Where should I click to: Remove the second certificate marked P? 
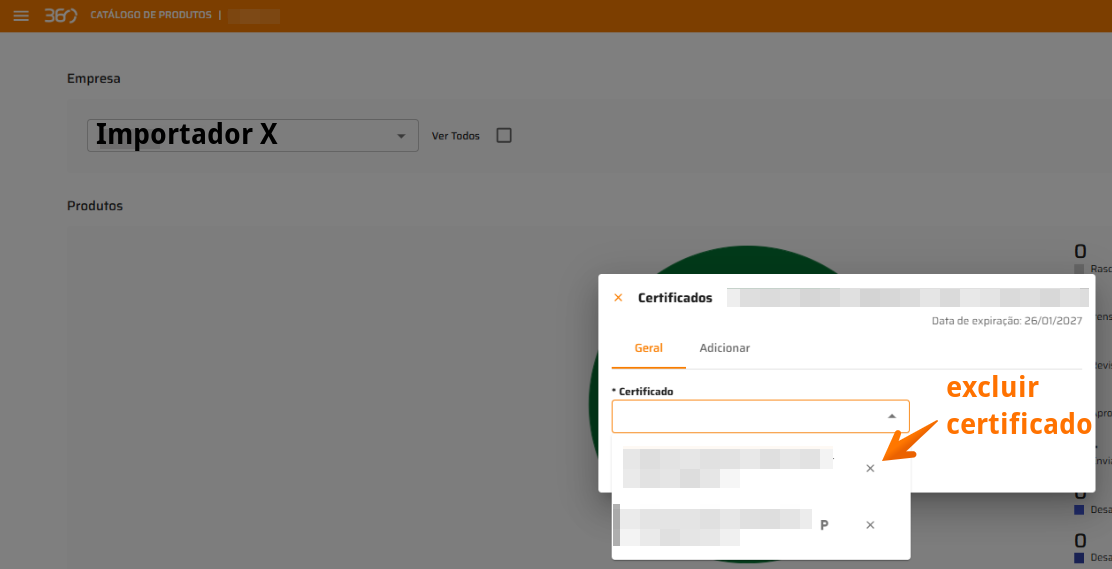click(x=870, y=525)
